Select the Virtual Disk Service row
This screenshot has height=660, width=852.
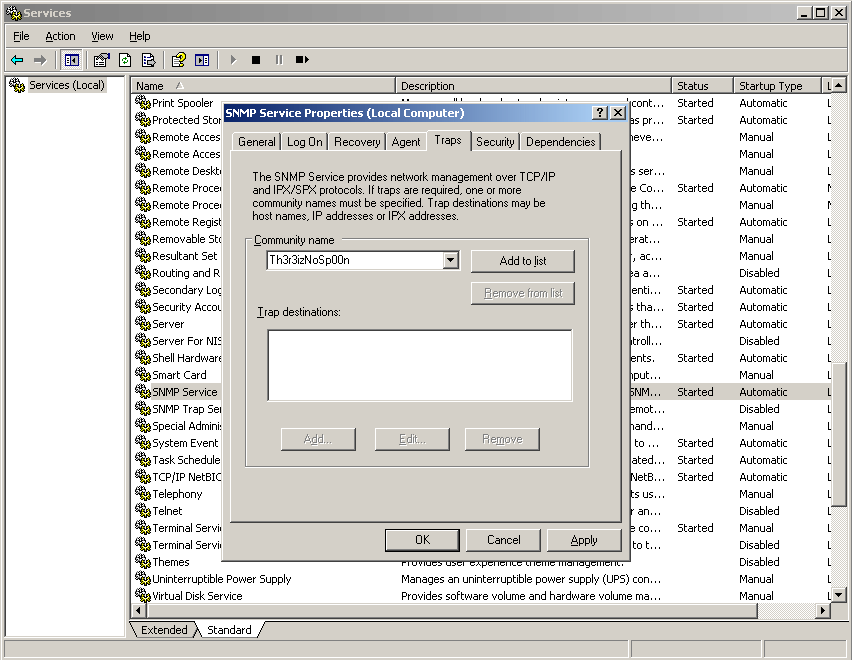197,596
